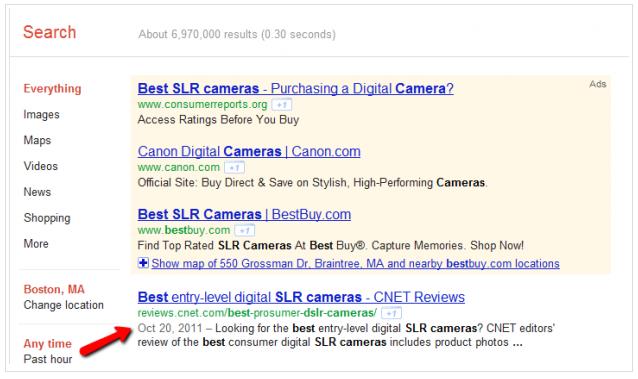Click Access Ratings Before You Buy text
The image size is (638, 379).
point(218,120)
